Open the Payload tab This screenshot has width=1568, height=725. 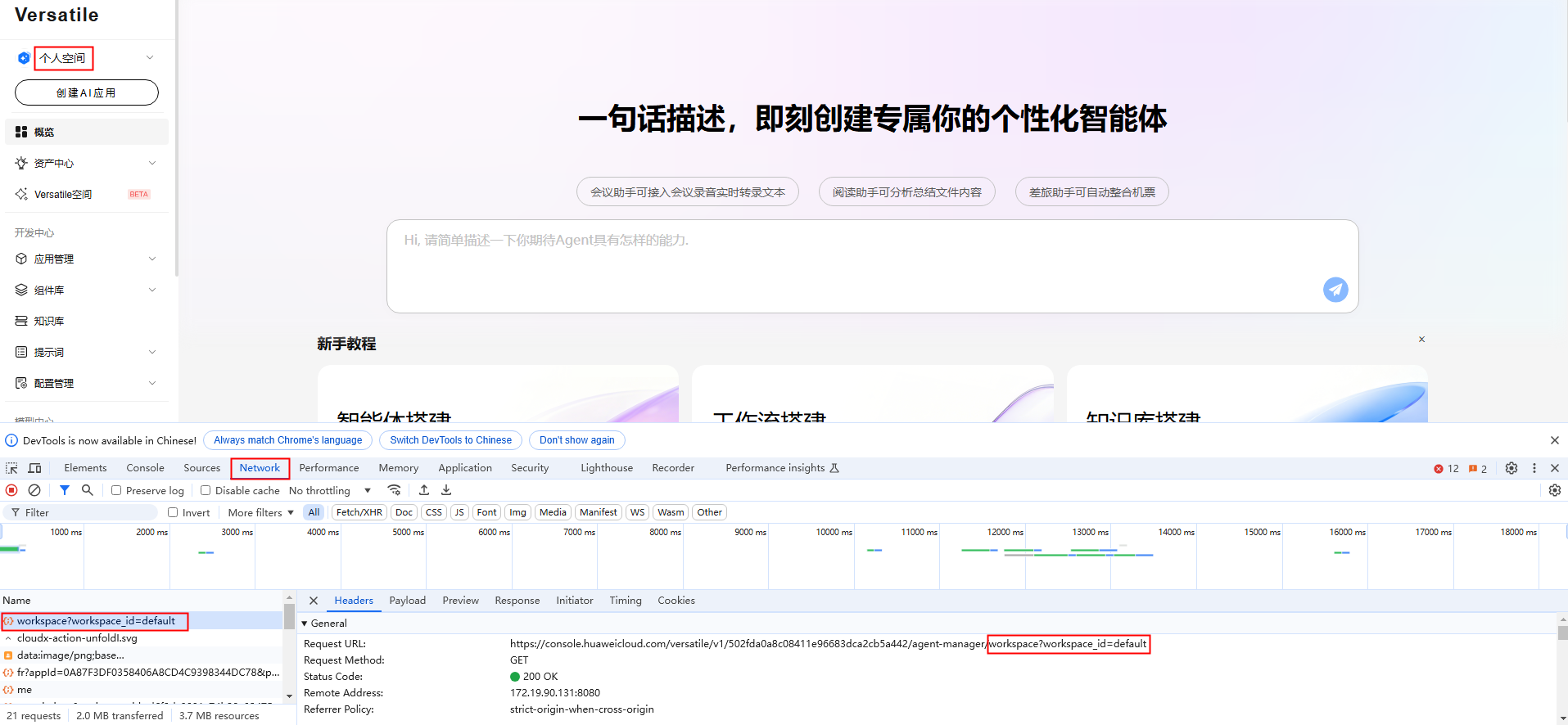coord(407,601)
